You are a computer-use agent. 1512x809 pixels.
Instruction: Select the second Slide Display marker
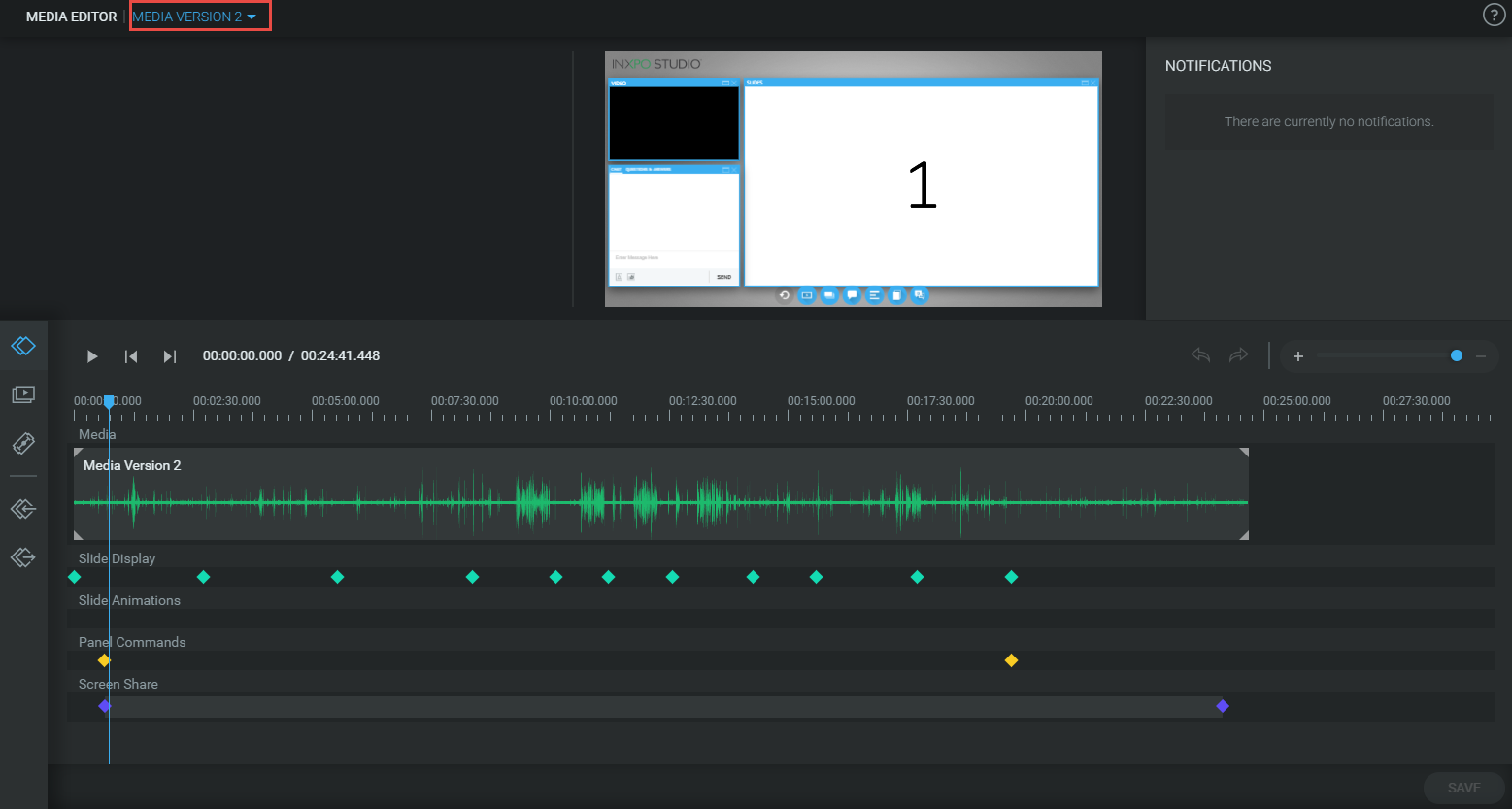(203, 577)
